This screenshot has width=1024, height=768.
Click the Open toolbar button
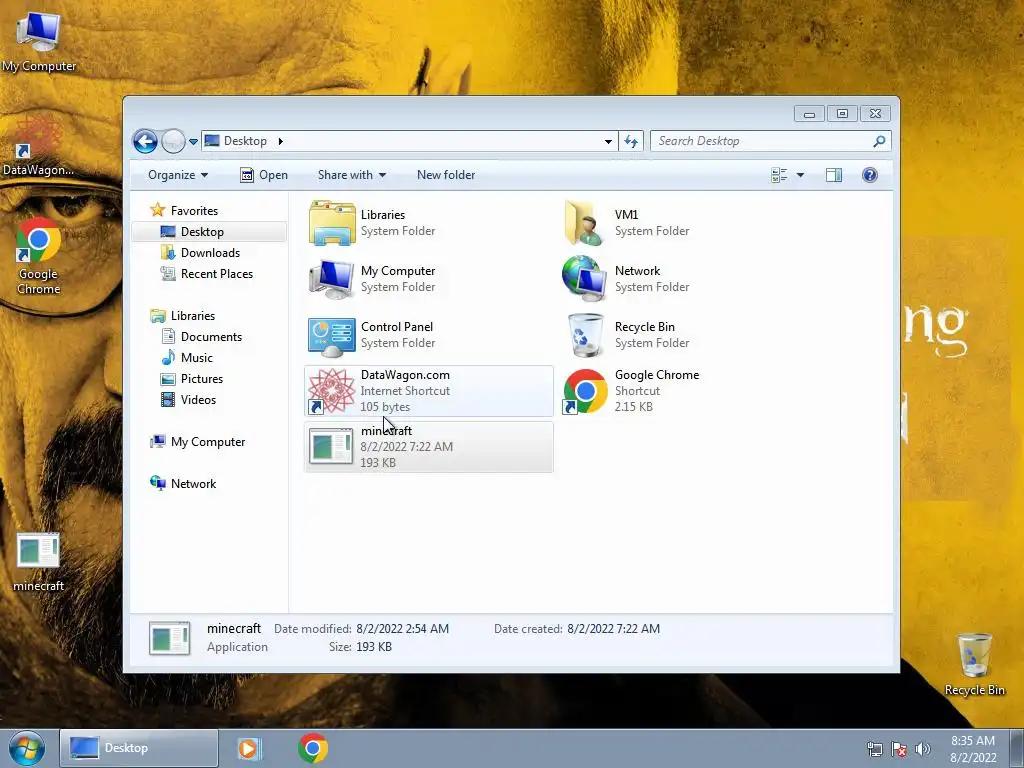[264, 175]
